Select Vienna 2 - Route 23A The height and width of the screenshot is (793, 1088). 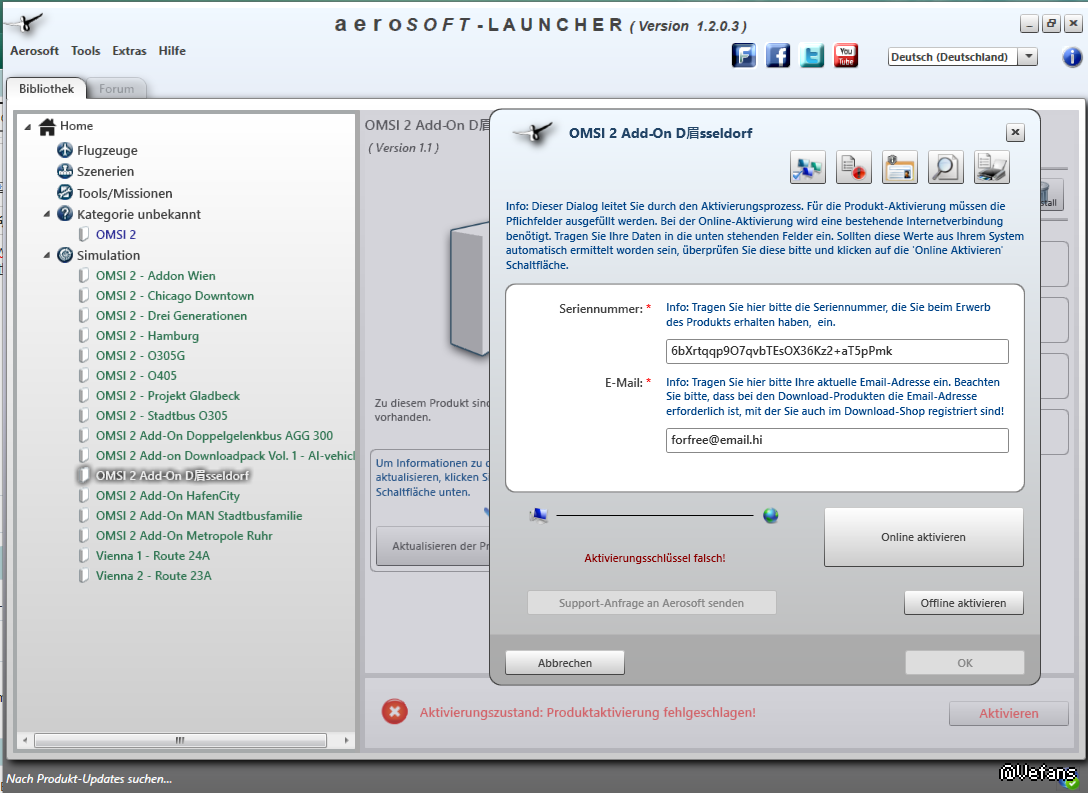(x=153, y=576)
